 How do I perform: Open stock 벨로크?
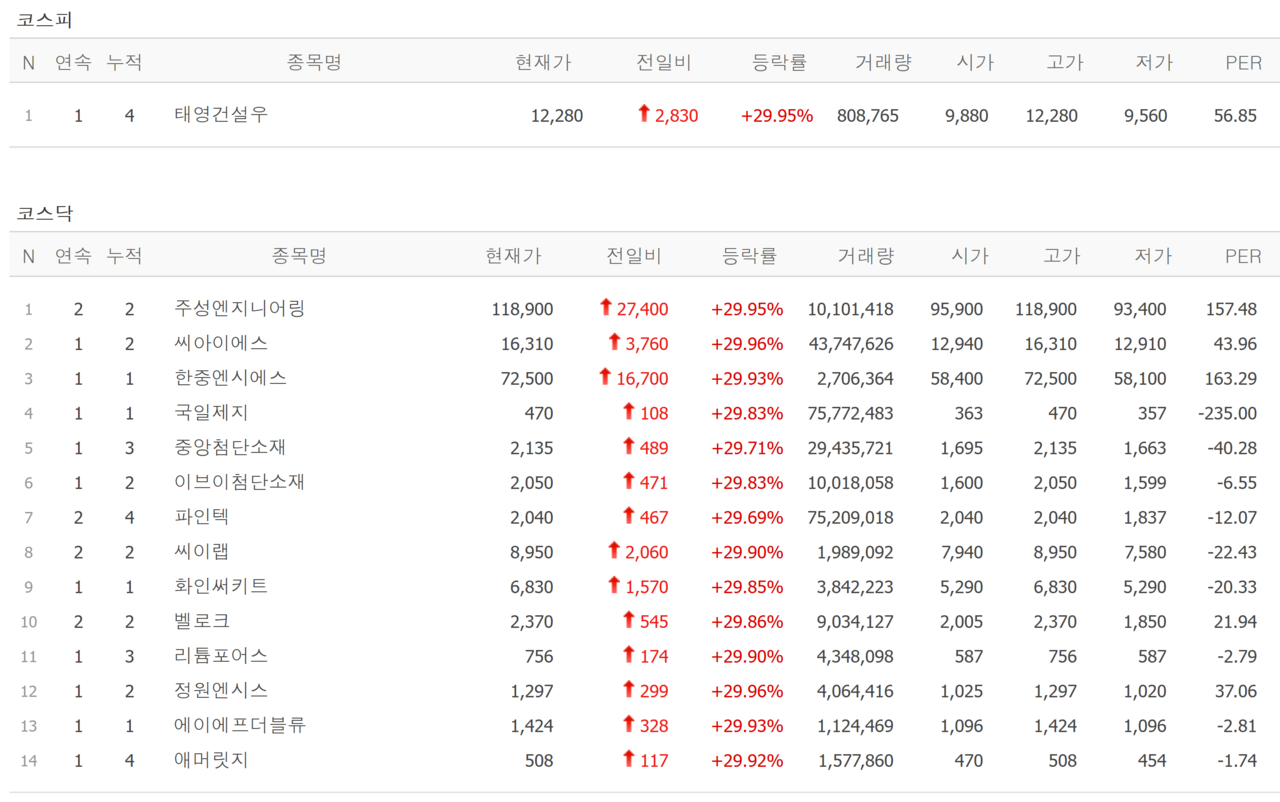[202, 621]
